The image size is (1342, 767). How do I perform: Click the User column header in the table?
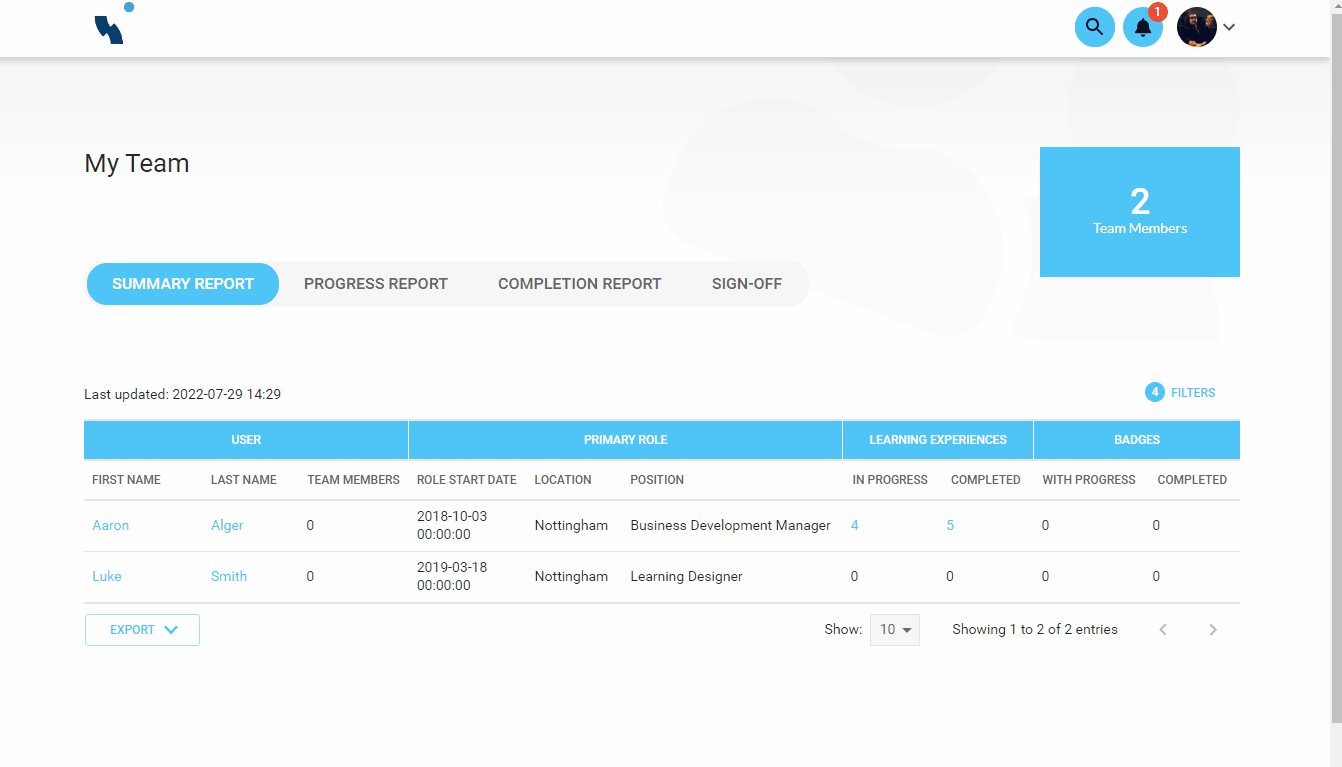coord(246,439)
